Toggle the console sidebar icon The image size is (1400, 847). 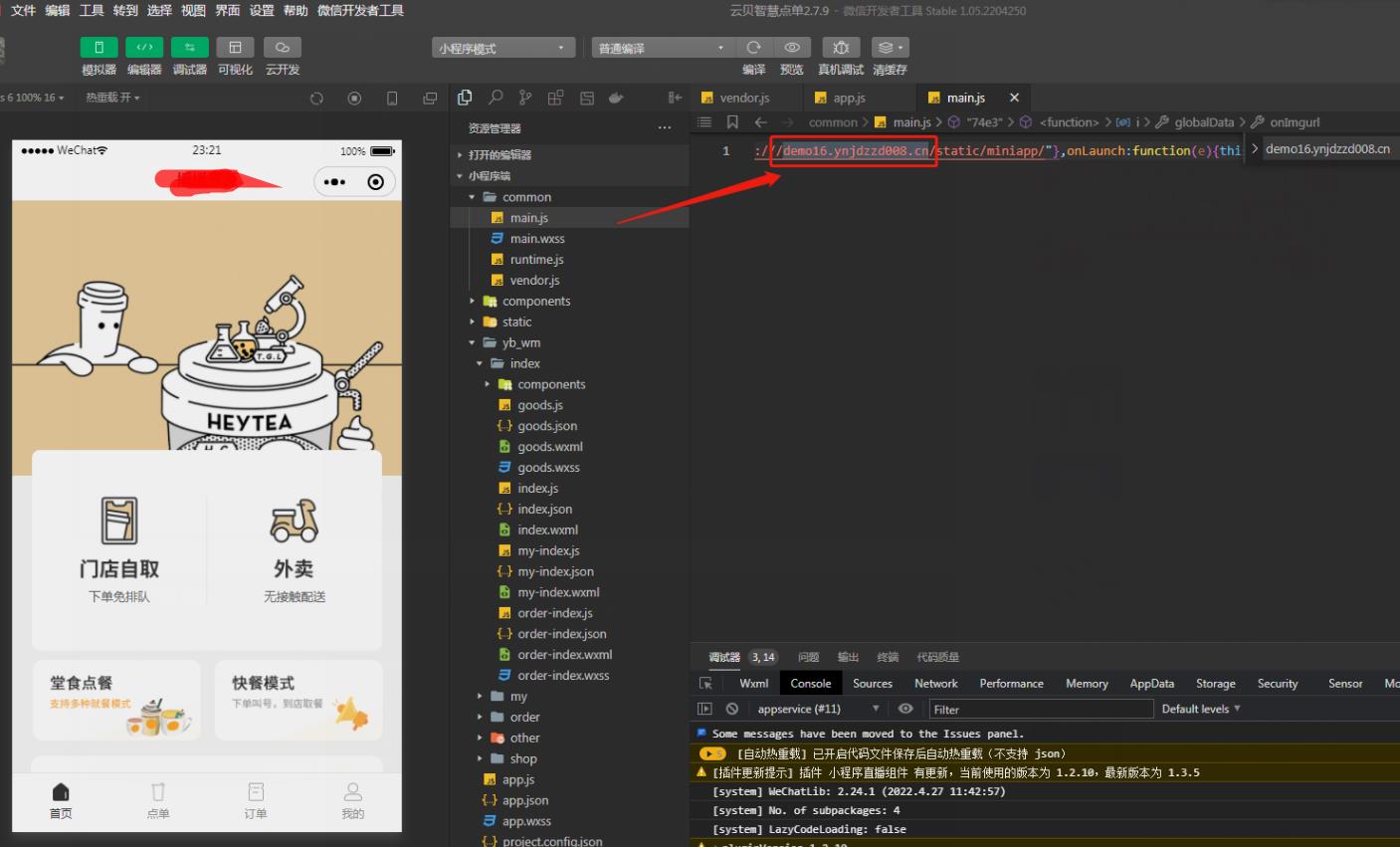(705, 709)
